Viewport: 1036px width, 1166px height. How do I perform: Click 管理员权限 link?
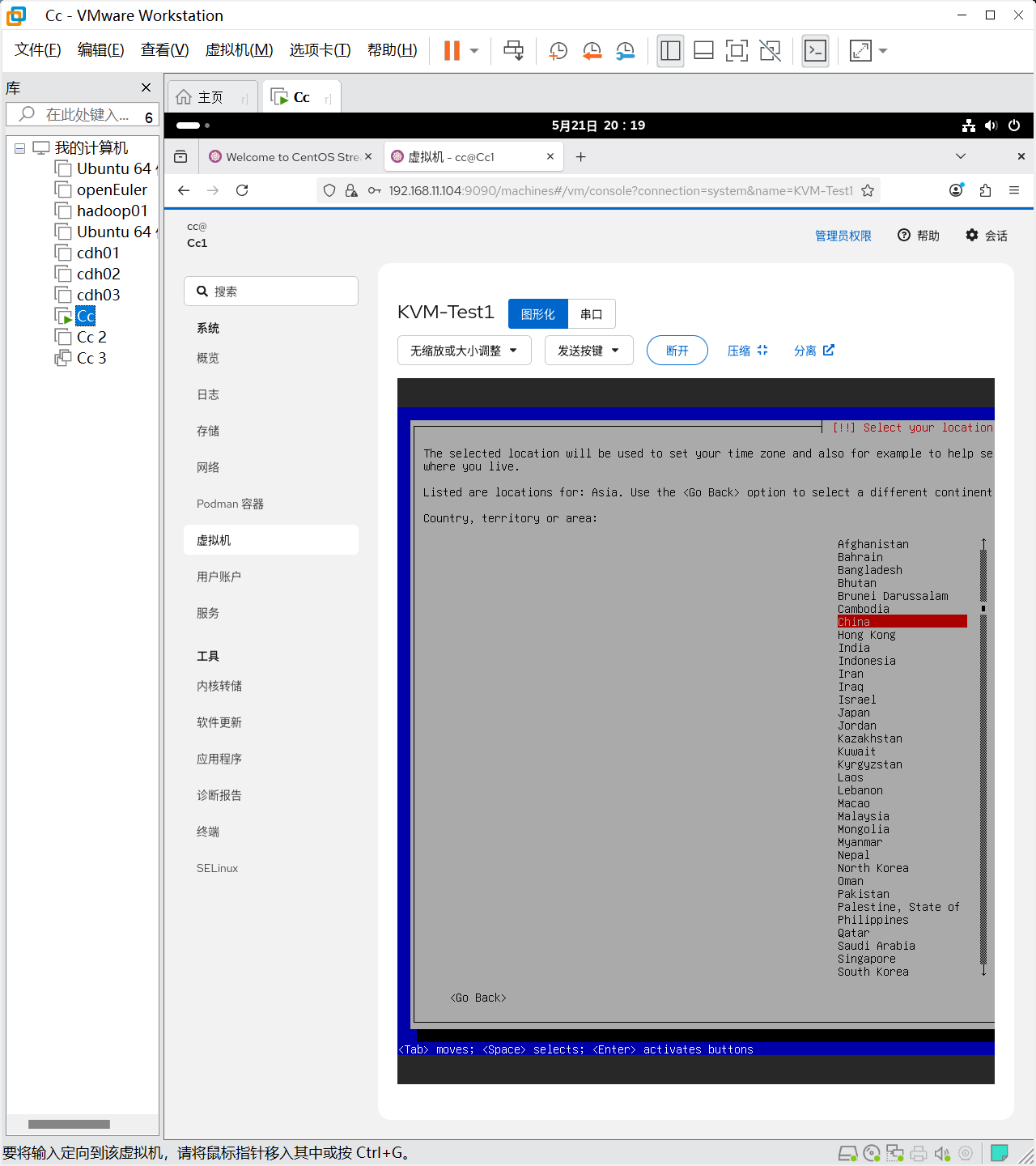[x=843, y=236]
